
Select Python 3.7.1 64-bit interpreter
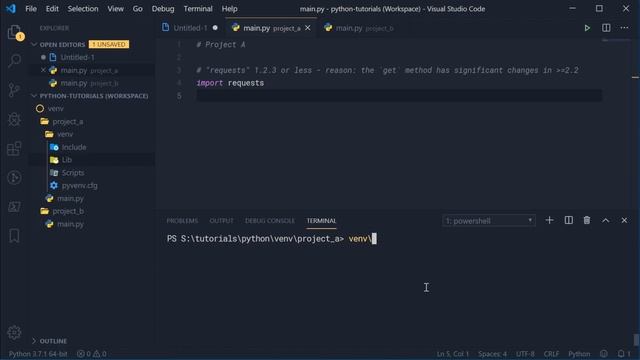(38, 354)
